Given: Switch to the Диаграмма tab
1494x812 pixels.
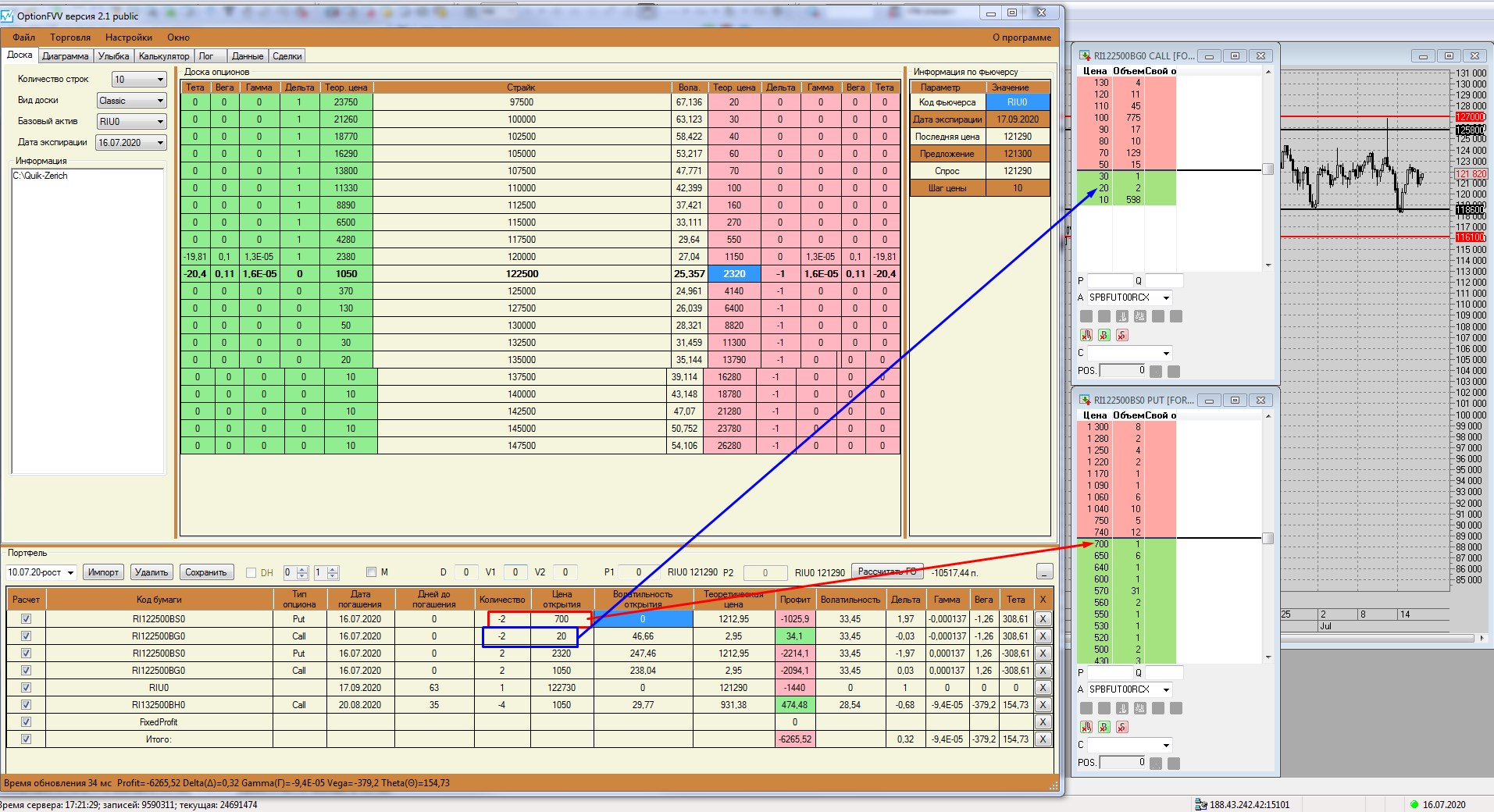Looking at the screenshot, I should (x=66, y=56).
